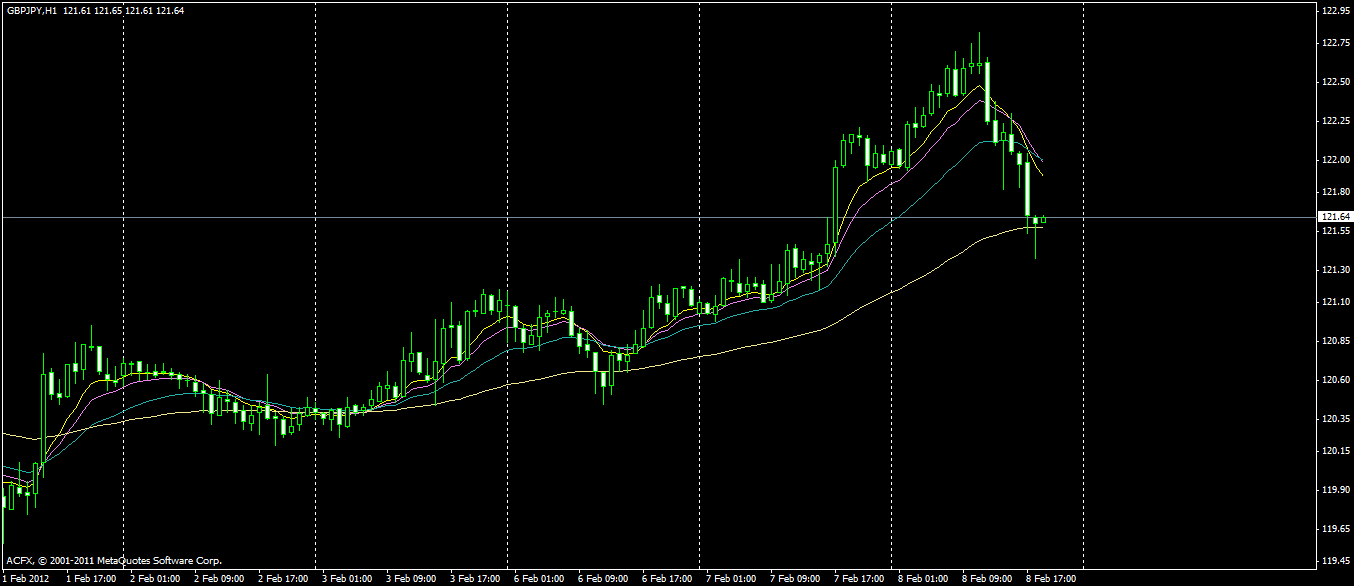Click the "3 Feb 01:00" time label

(346, 578)
